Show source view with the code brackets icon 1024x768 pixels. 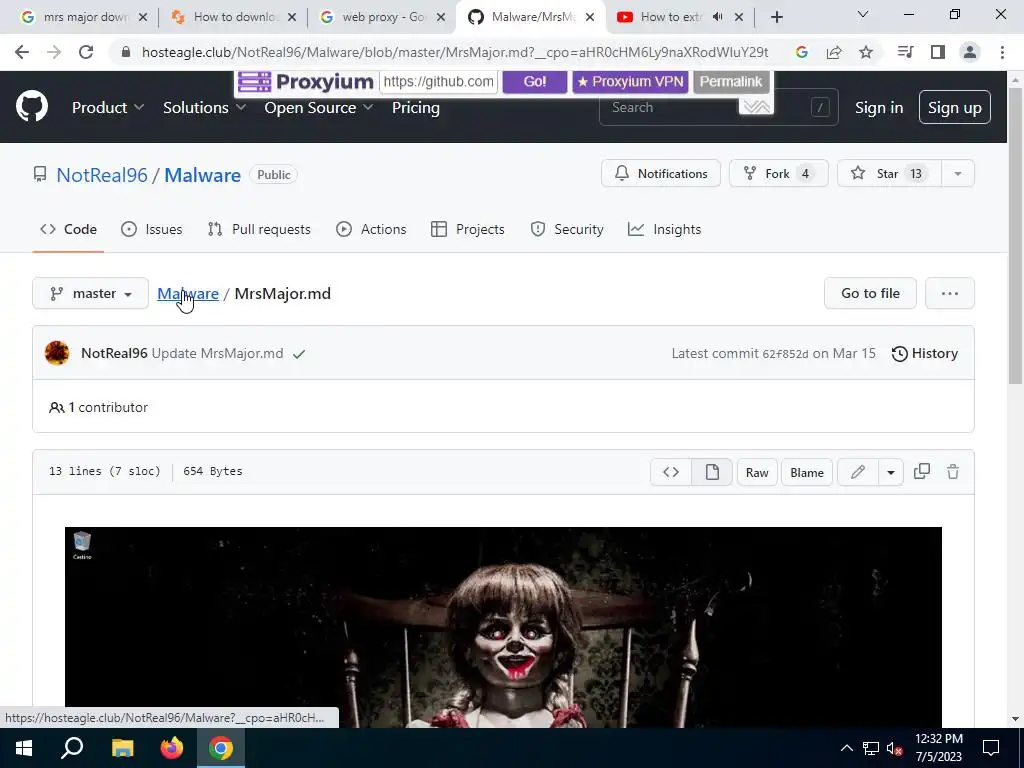pos(671,472)
